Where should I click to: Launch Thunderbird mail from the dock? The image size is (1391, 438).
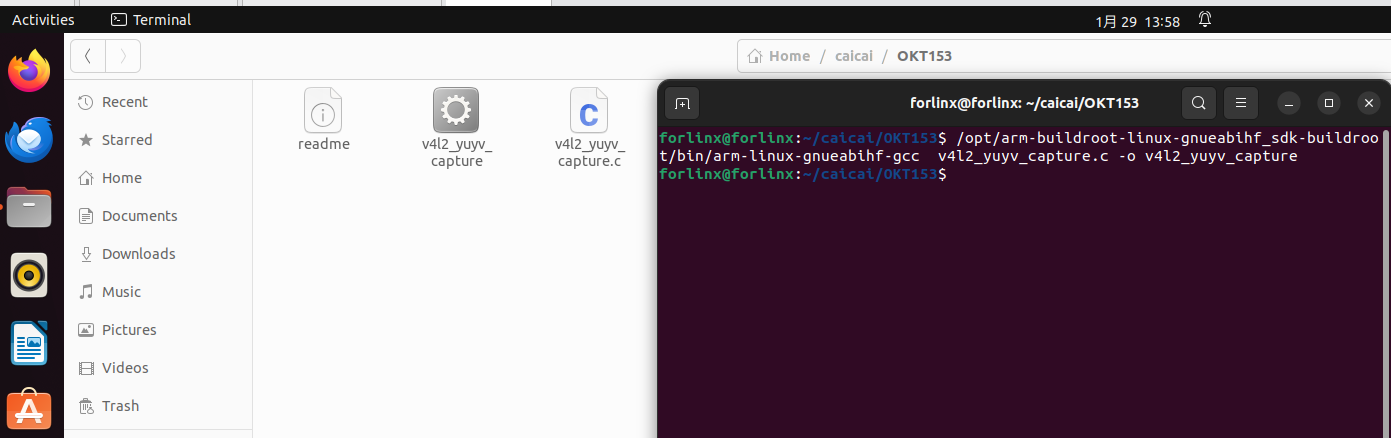click(29, 140)
